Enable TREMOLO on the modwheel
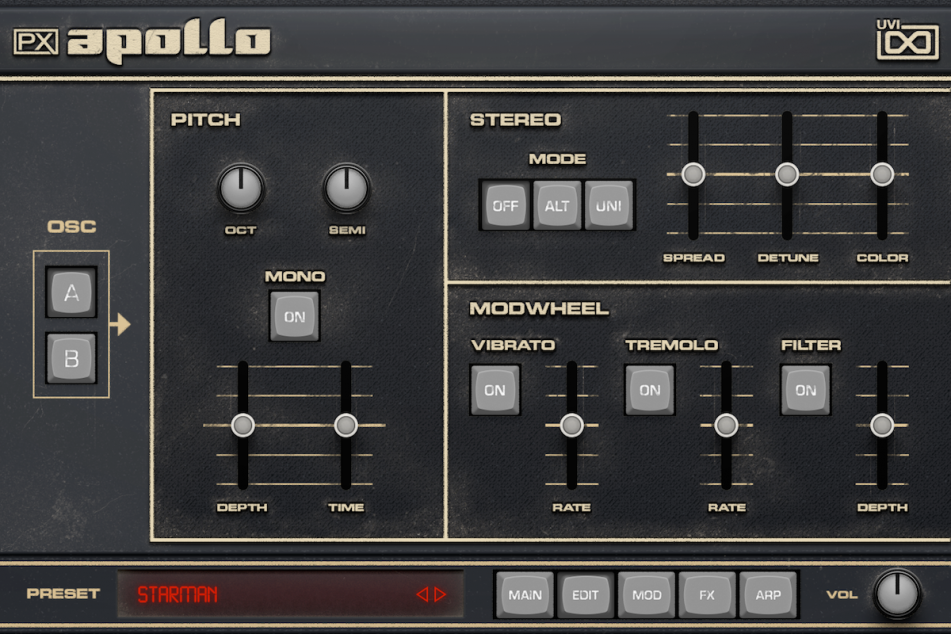This screenshot has height=634, width=951. click(x=650, y=389)
